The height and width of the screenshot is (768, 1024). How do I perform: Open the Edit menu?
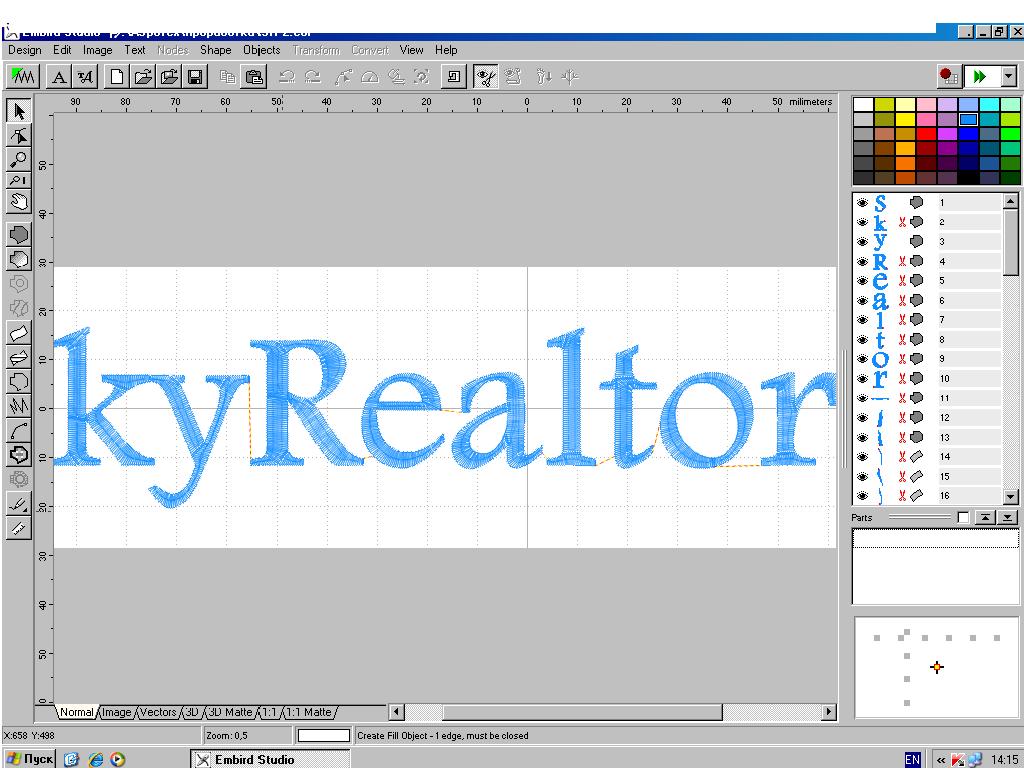(x=62, y=50)
